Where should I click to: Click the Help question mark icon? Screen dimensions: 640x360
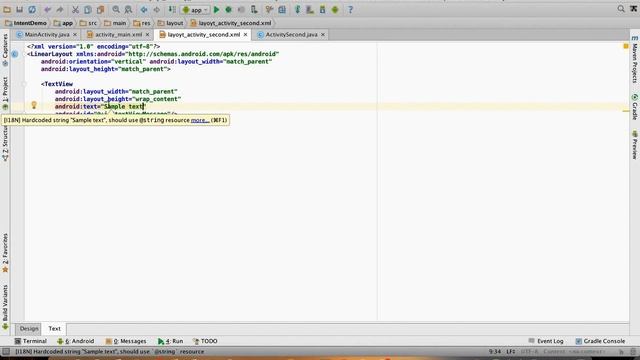click(350, 9)
